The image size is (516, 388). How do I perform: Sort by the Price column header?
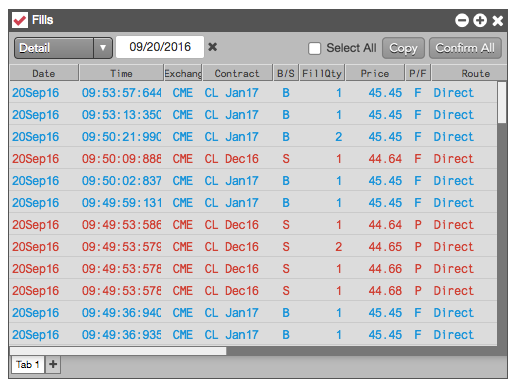tap(375, 73)
